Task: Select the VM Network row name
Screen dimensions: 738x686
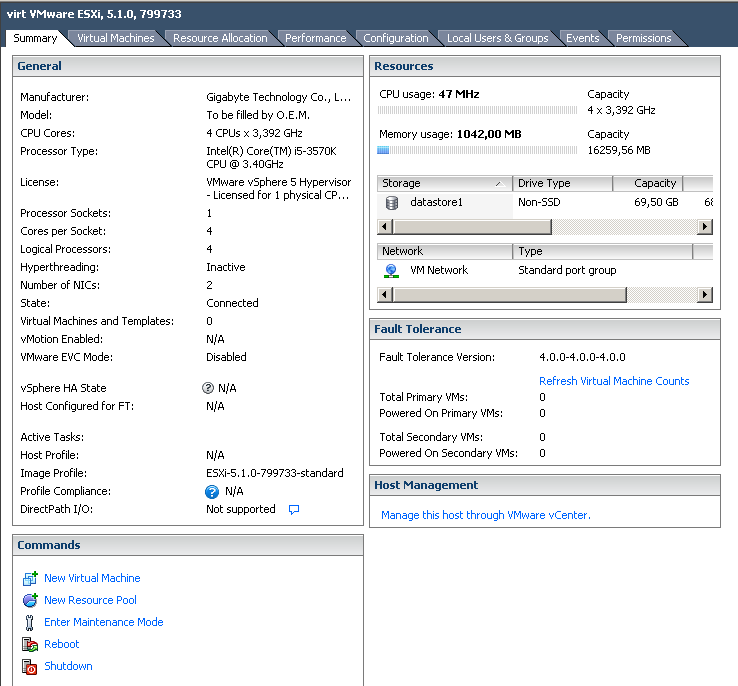Action: [439, 270]
